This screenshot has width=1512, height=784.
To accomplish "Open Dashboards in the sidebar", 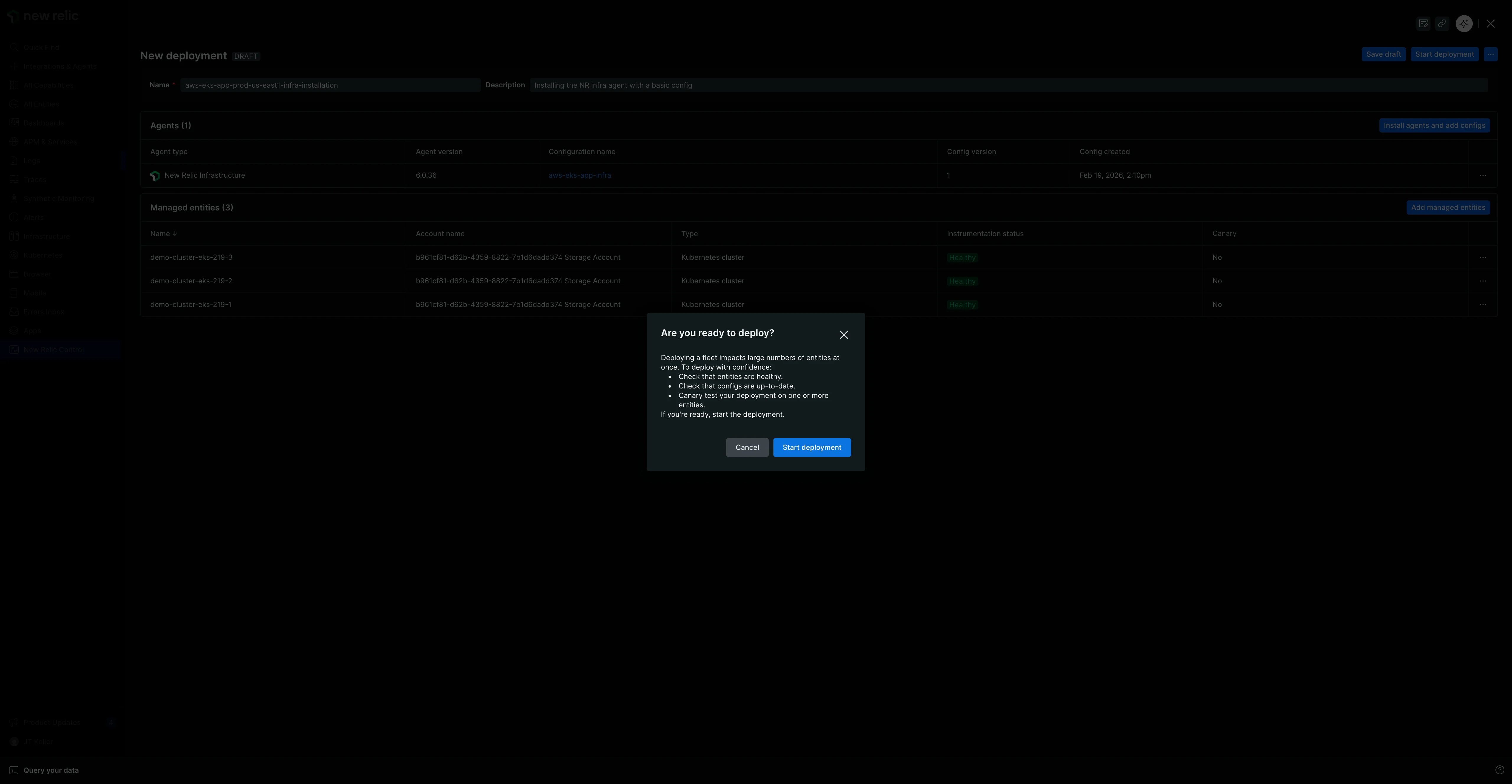I will pyautogui.click(x=43, y=123).
